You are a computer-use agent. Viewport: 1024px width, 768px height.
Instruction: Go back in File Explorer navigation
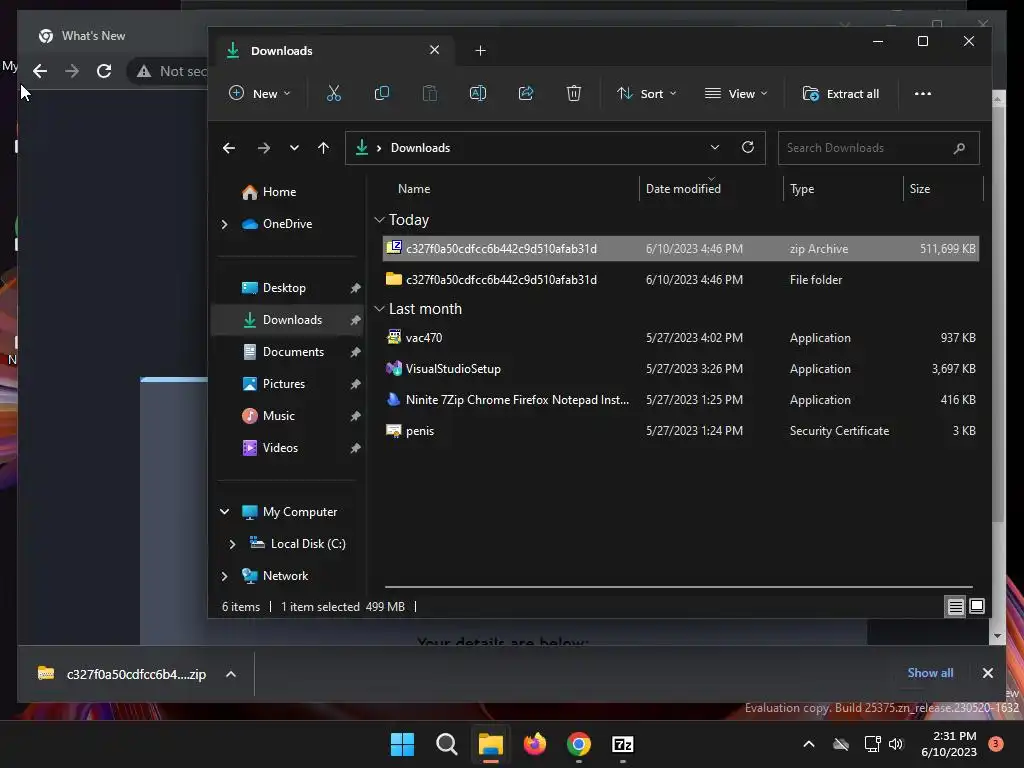(229, 148)
